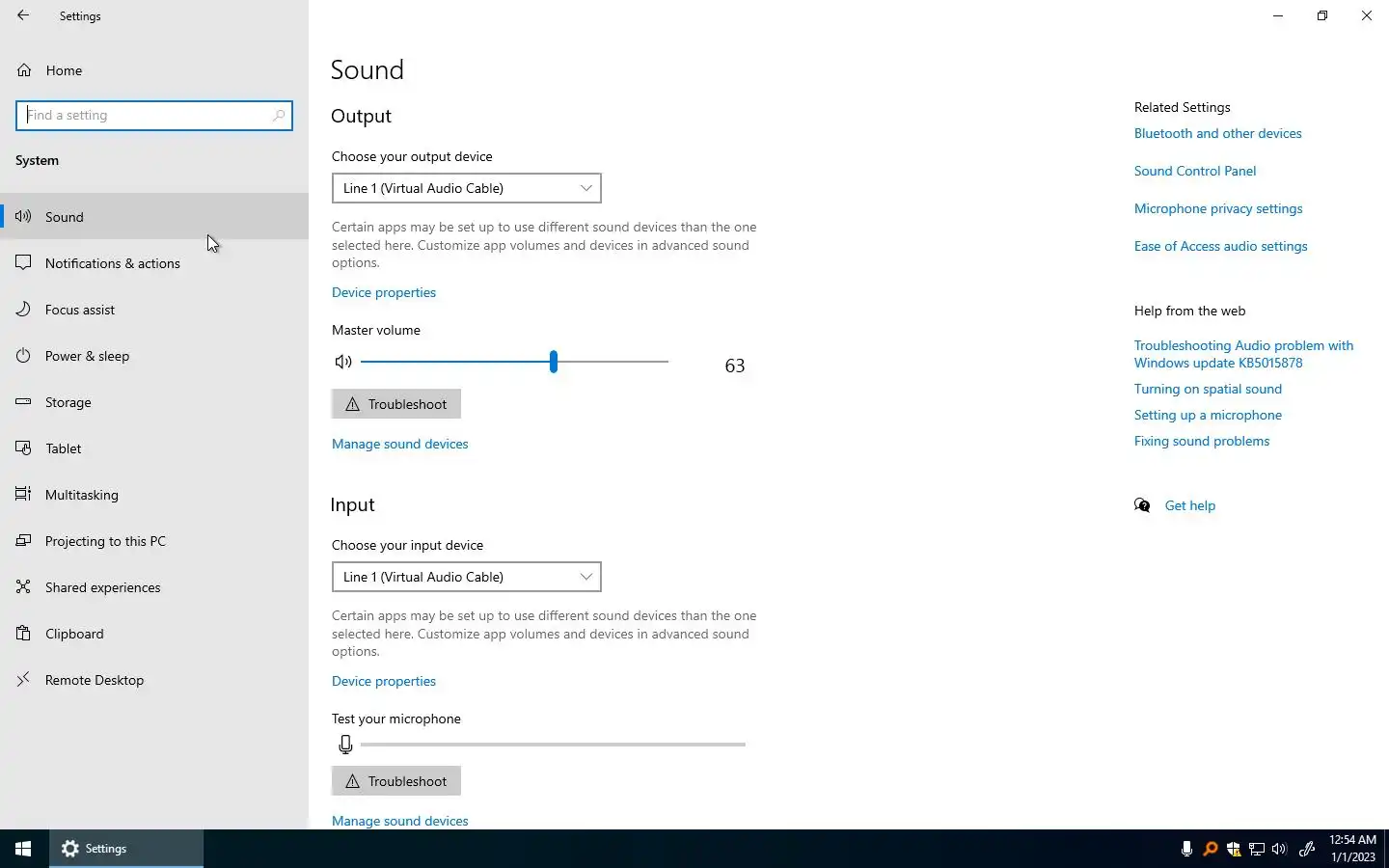Click the Sound speaker icon in the sidebar
1389x868 pixels.
point(23,217)
